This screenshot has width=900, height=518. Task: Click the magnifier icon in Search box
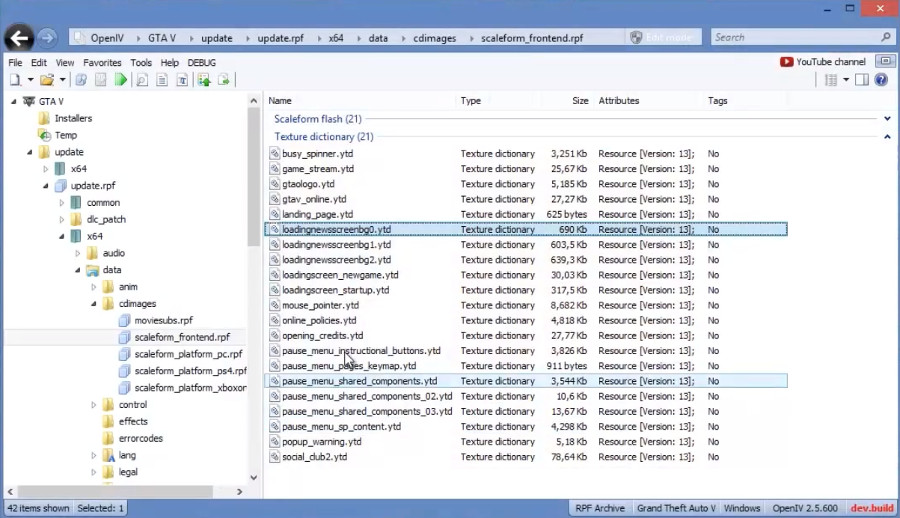tap(885, 38)
